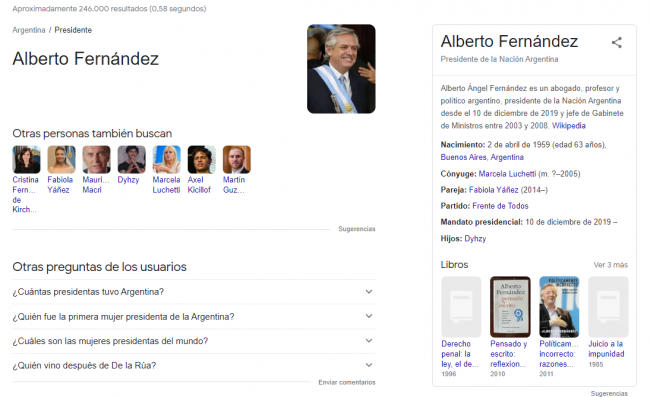Open Mauricio Macri photo thumbnail

[x=97, y=159]
